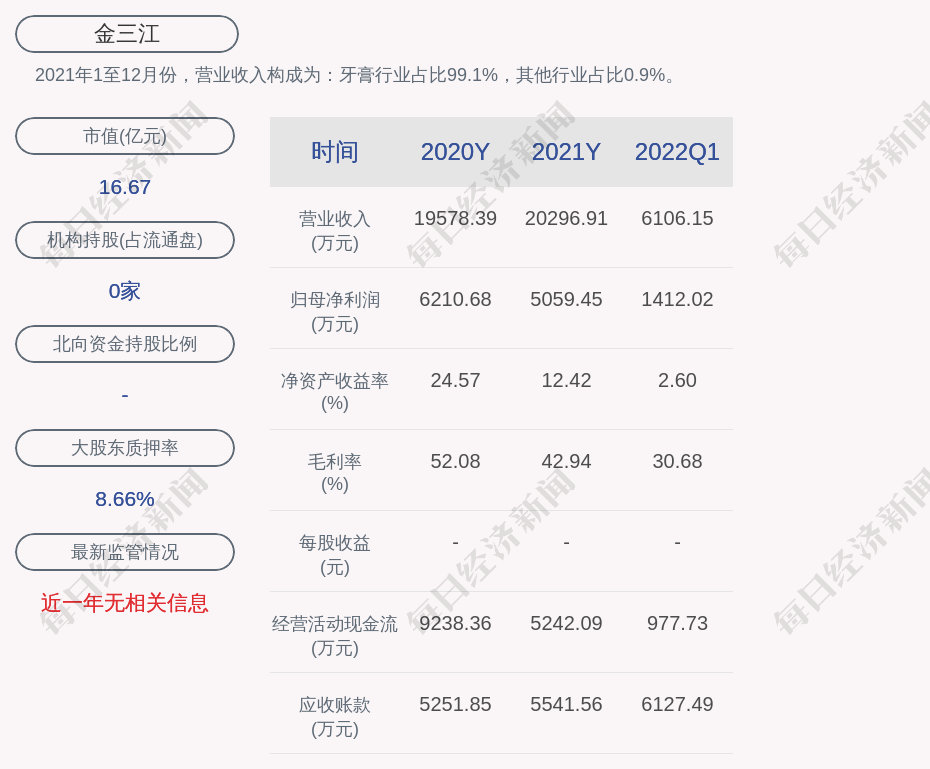Click the 金三江 company name pill
930x769 pixels.
pos(127,34)
